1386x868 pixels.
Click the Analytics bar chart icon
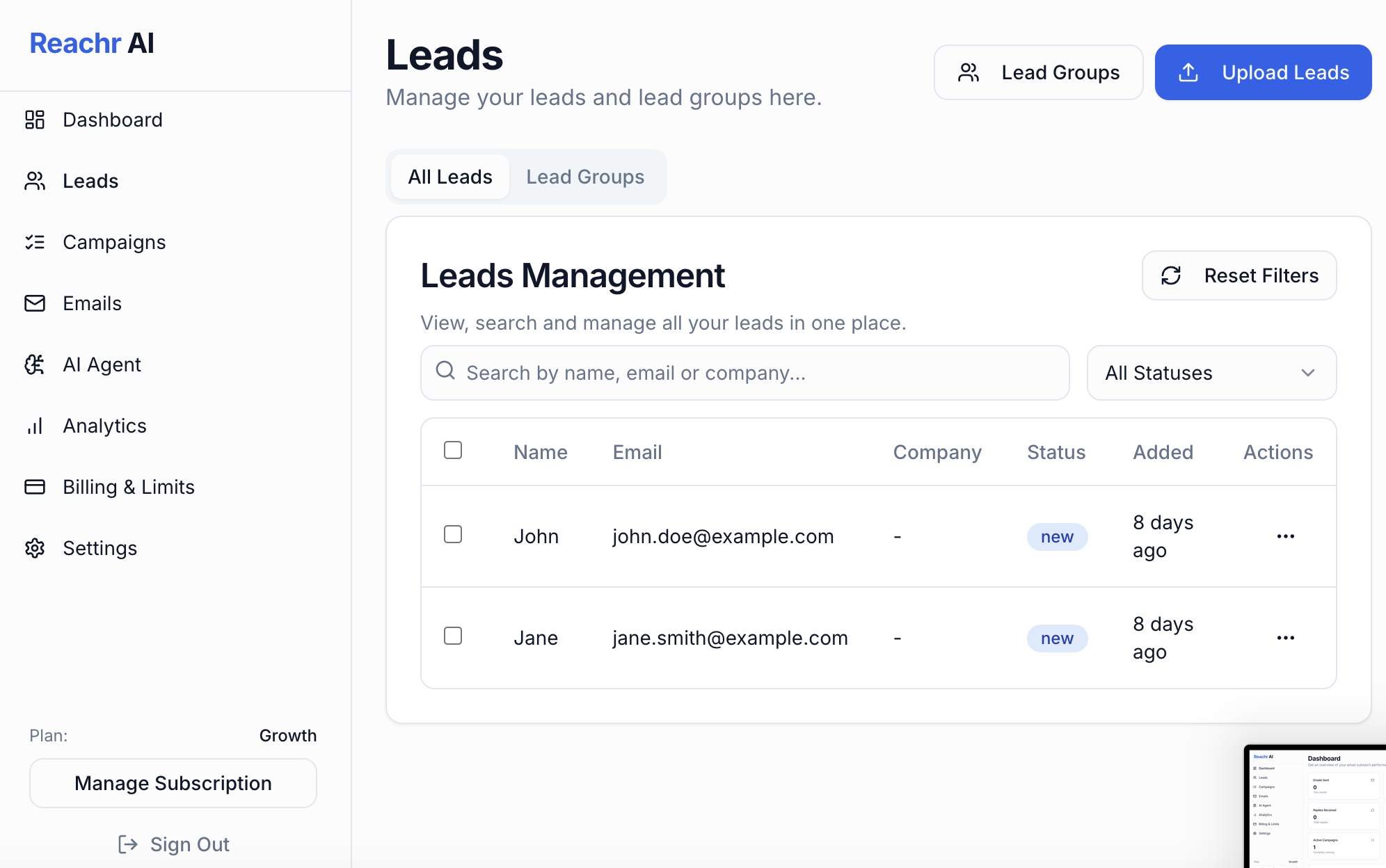(35, 426)
